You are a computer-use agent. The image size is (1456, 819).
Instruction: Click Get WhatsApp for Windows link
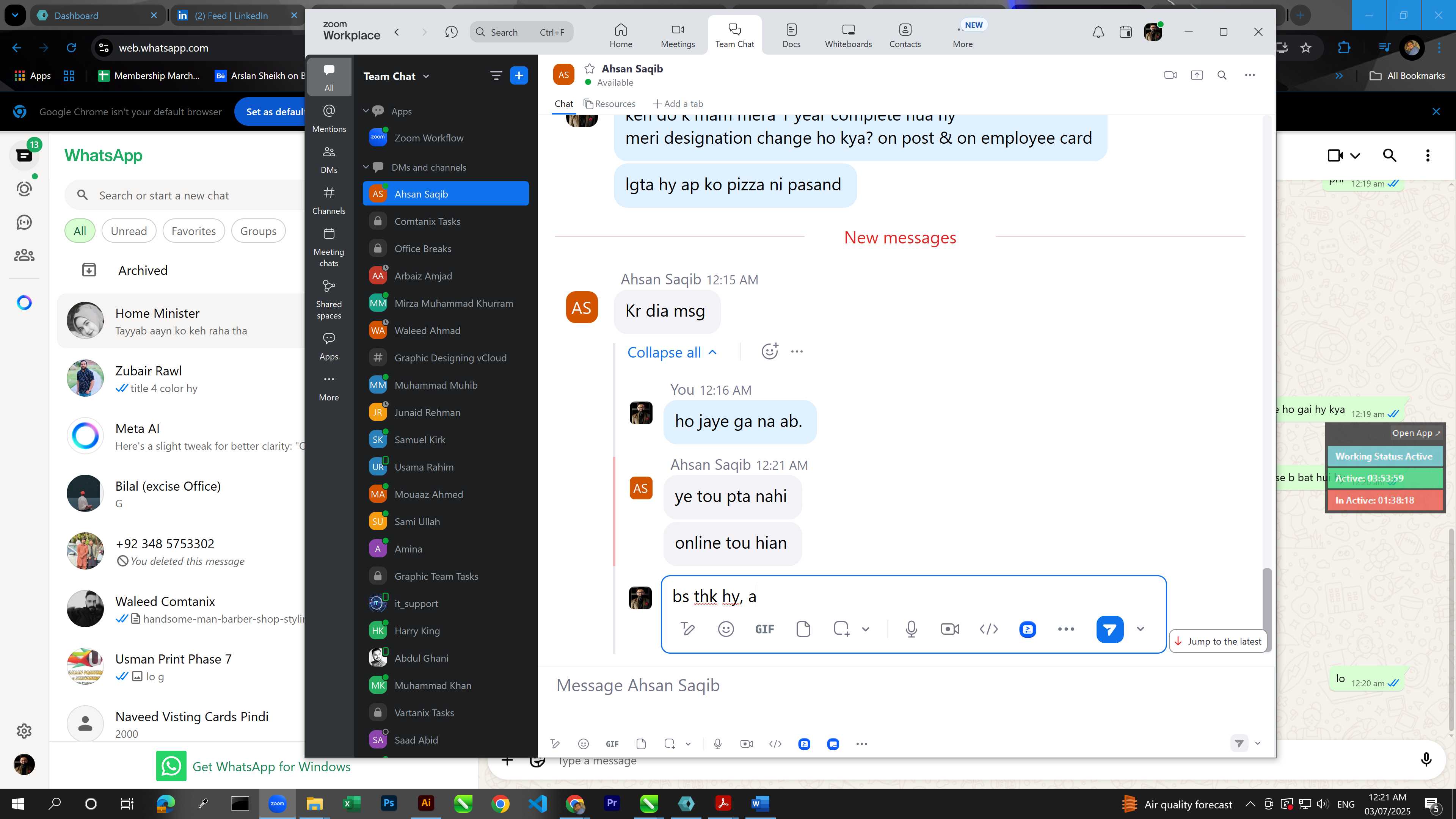coord(271,766)
